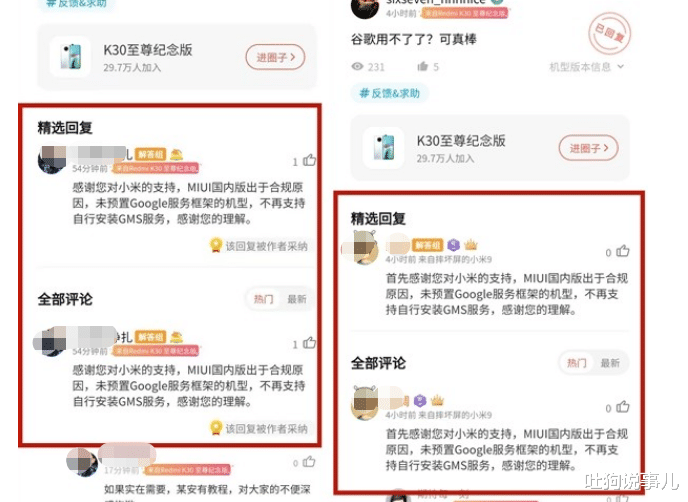Like the right post's 全部评论 comment

[x=623, y=407]
